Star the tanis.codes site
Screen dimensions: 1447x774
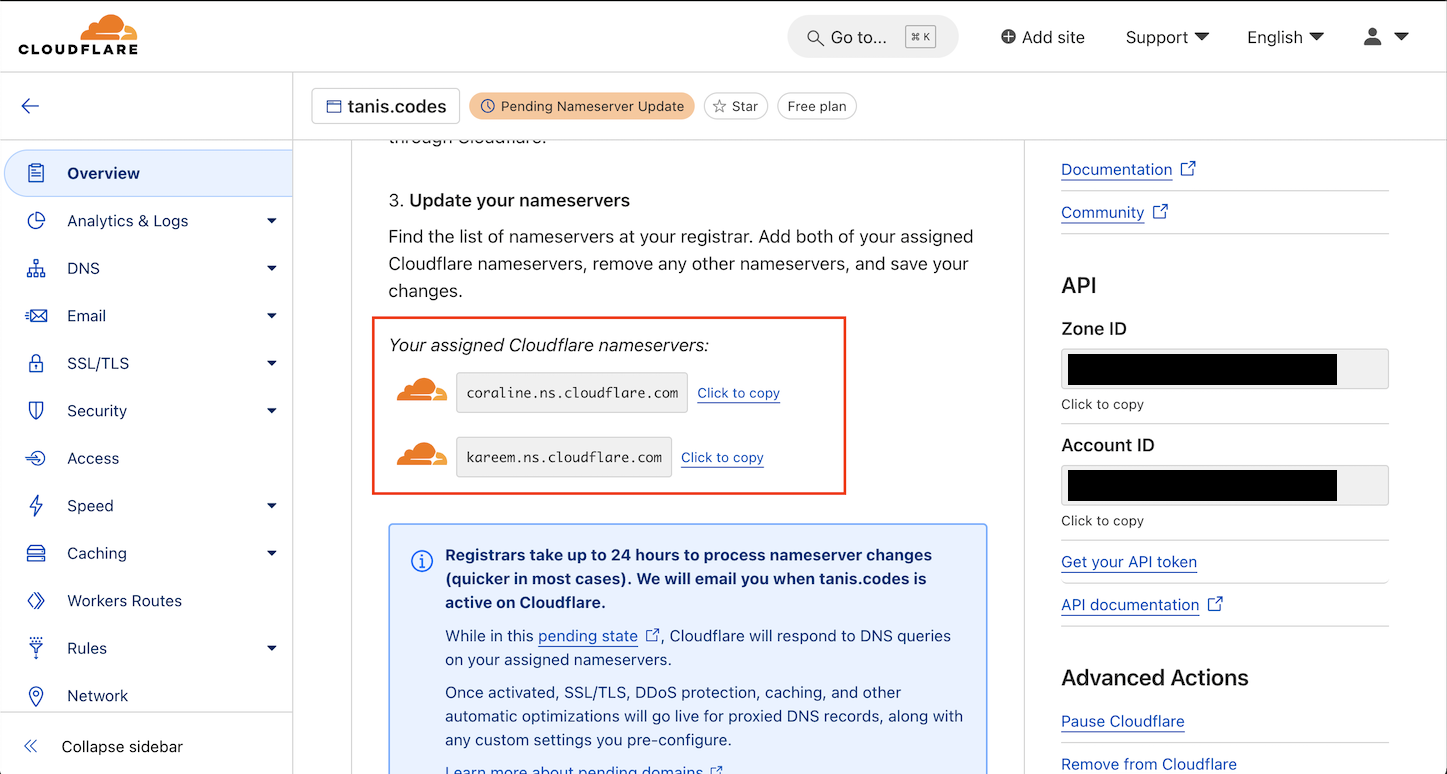point(735,106)
